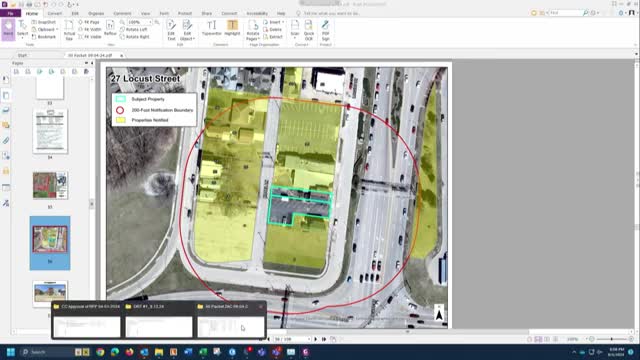Open PDF Sign tool
640x360 pixels.
pyautogui.click(x=325, y=30)
